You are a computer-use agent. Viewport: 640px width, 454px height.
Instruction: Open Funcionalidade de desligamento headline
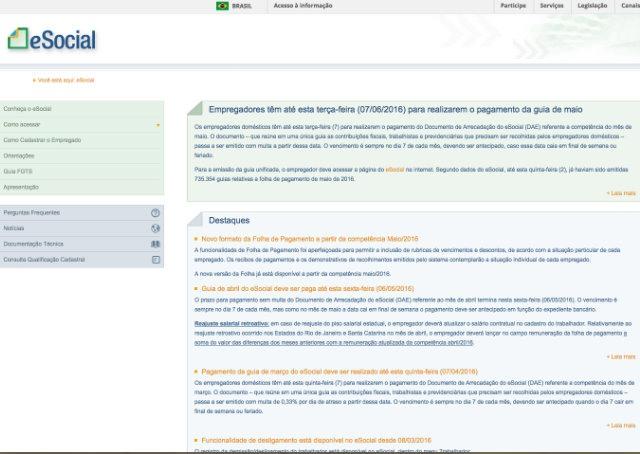click(x=316, y=441)
